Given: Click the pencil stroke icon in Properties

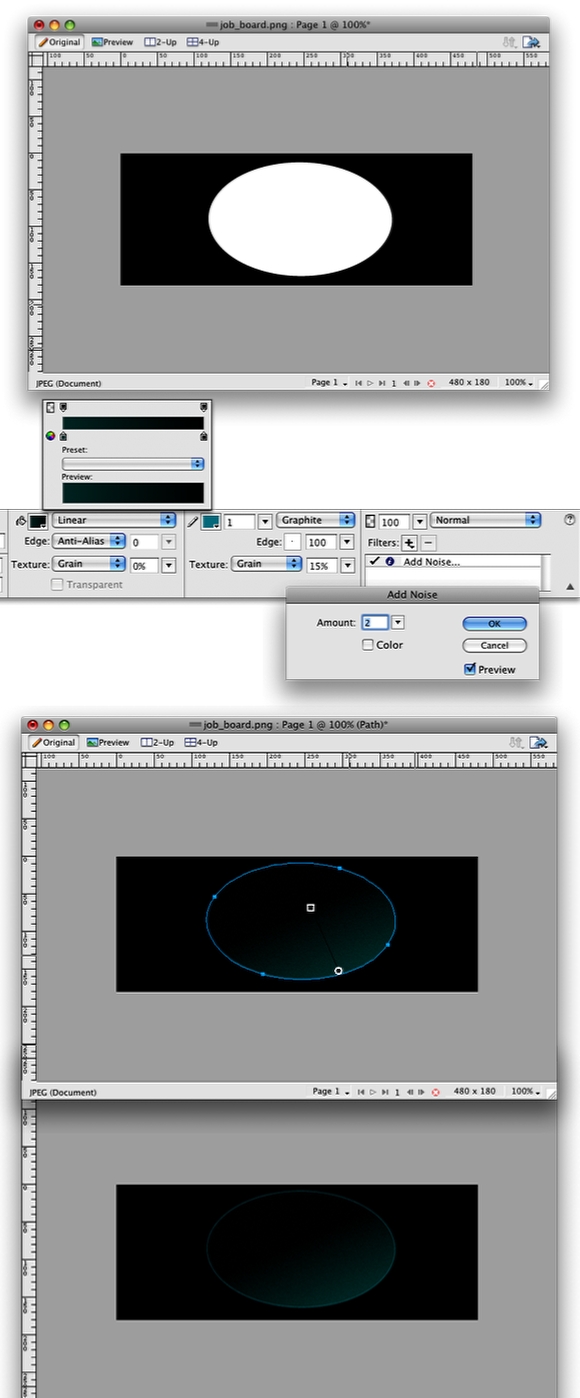Looking at the screenshot, I should pos(193,521).
